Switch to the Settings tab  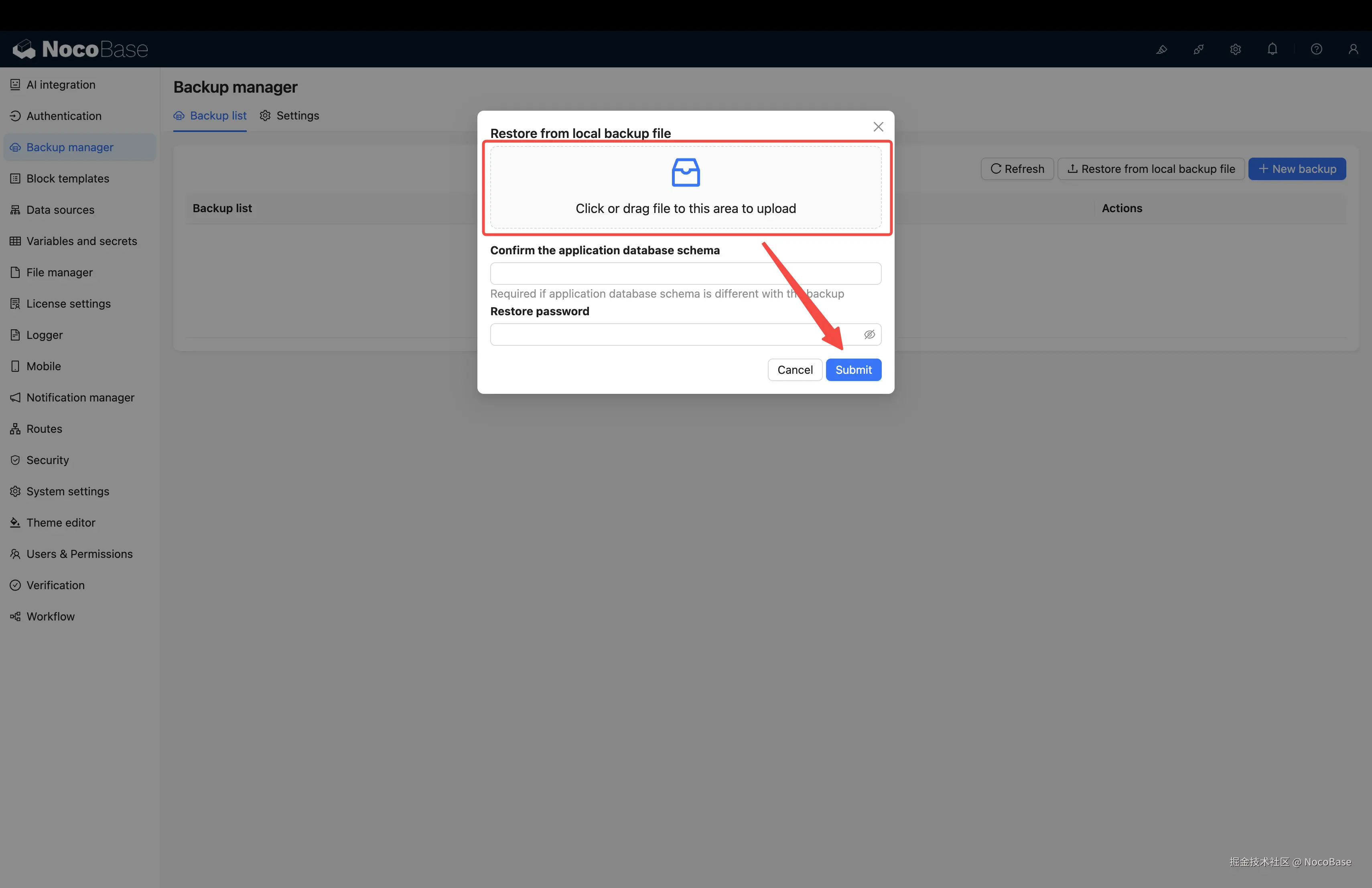coord(289,116)
